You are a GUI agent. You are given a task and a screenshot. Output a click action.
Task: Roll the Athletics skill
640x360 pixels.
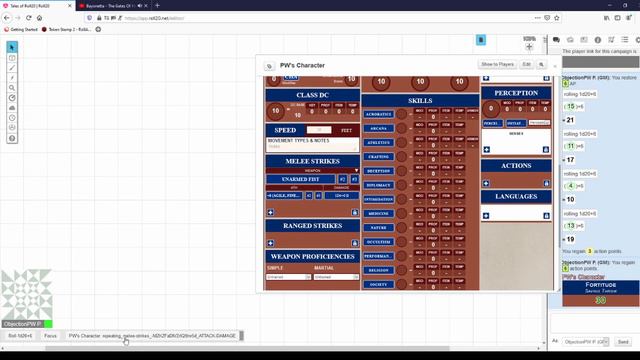(x=379, y=143)
